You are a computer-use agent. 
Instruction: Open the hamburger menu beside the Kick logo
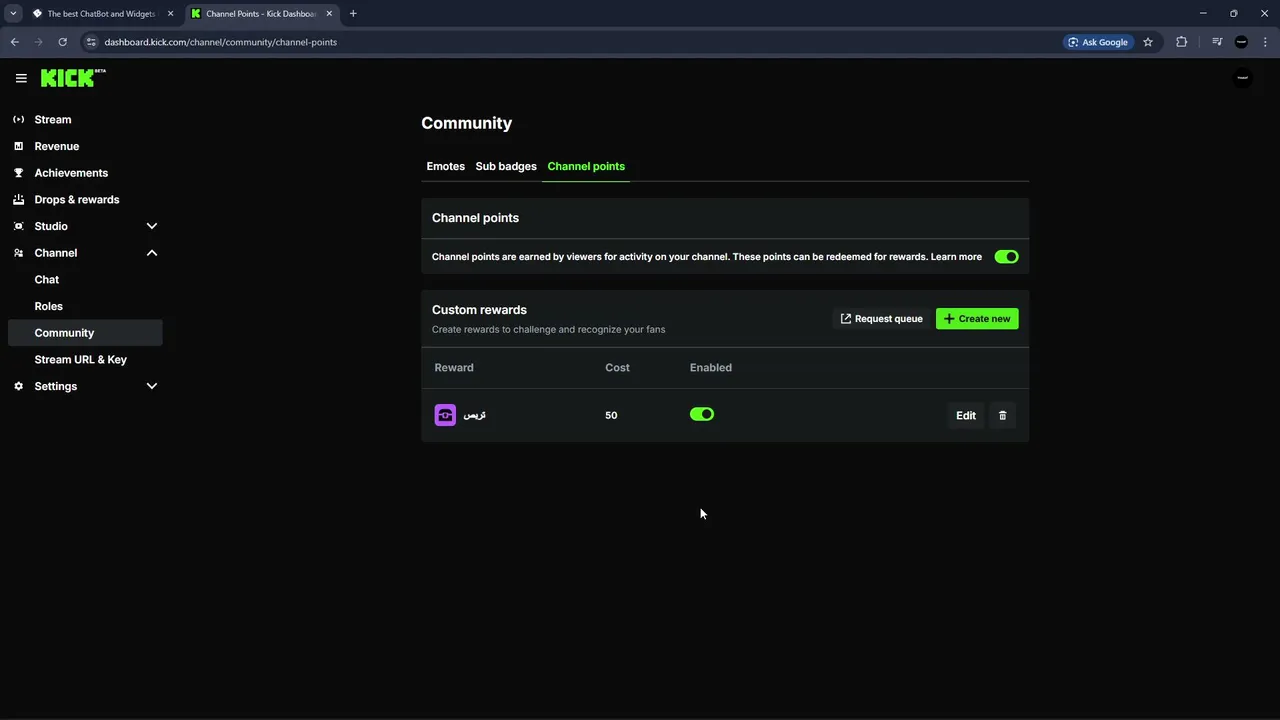[21, 78]
